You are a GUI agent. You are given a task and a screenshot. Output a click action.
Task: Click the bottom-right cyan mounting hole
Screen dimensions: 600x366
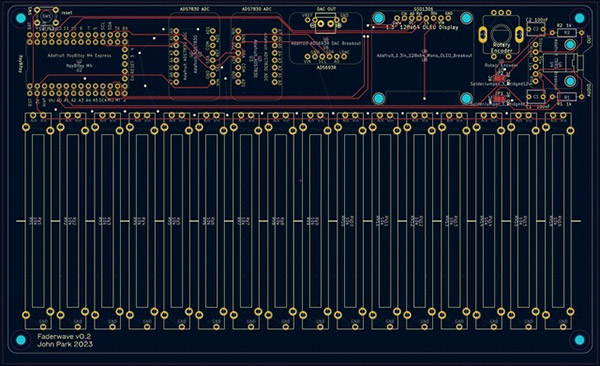click(579, 340)
